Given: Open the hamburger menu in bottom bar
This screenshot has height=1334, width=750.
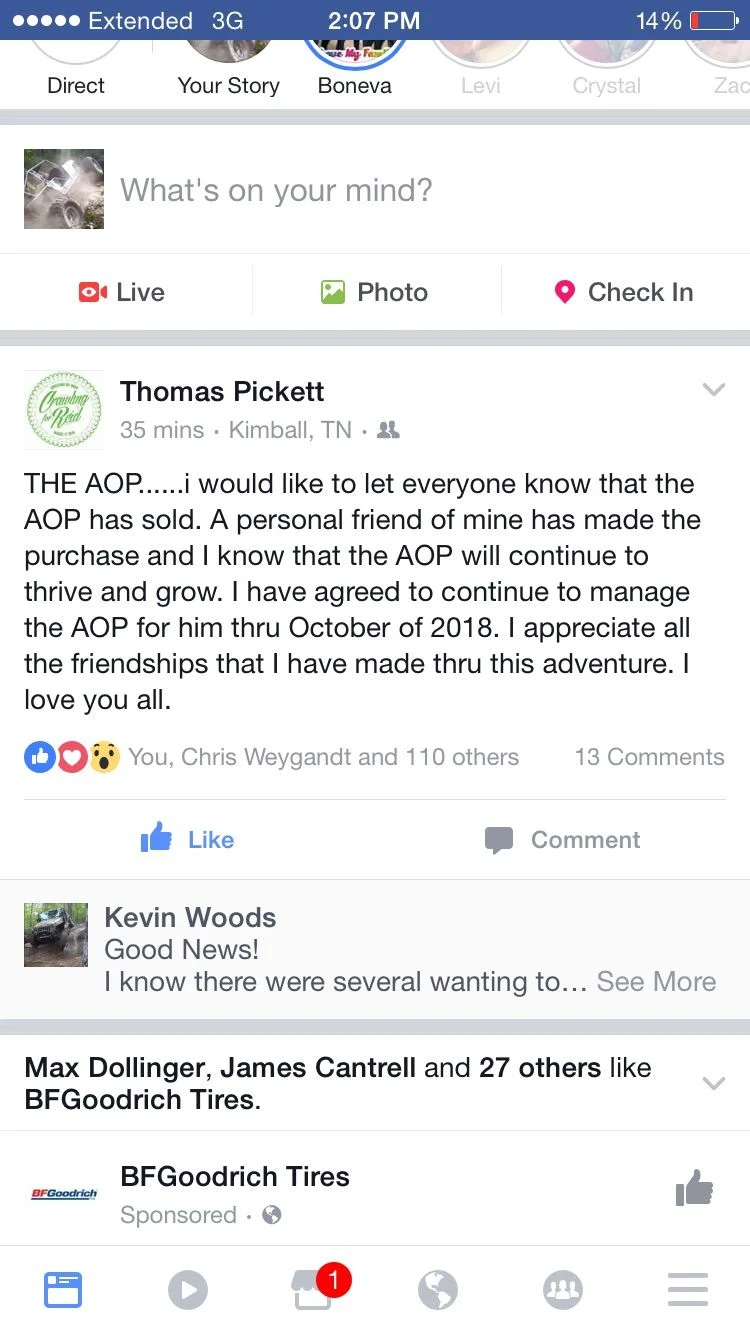Looking at the screenshot, I should point(688,1289).
